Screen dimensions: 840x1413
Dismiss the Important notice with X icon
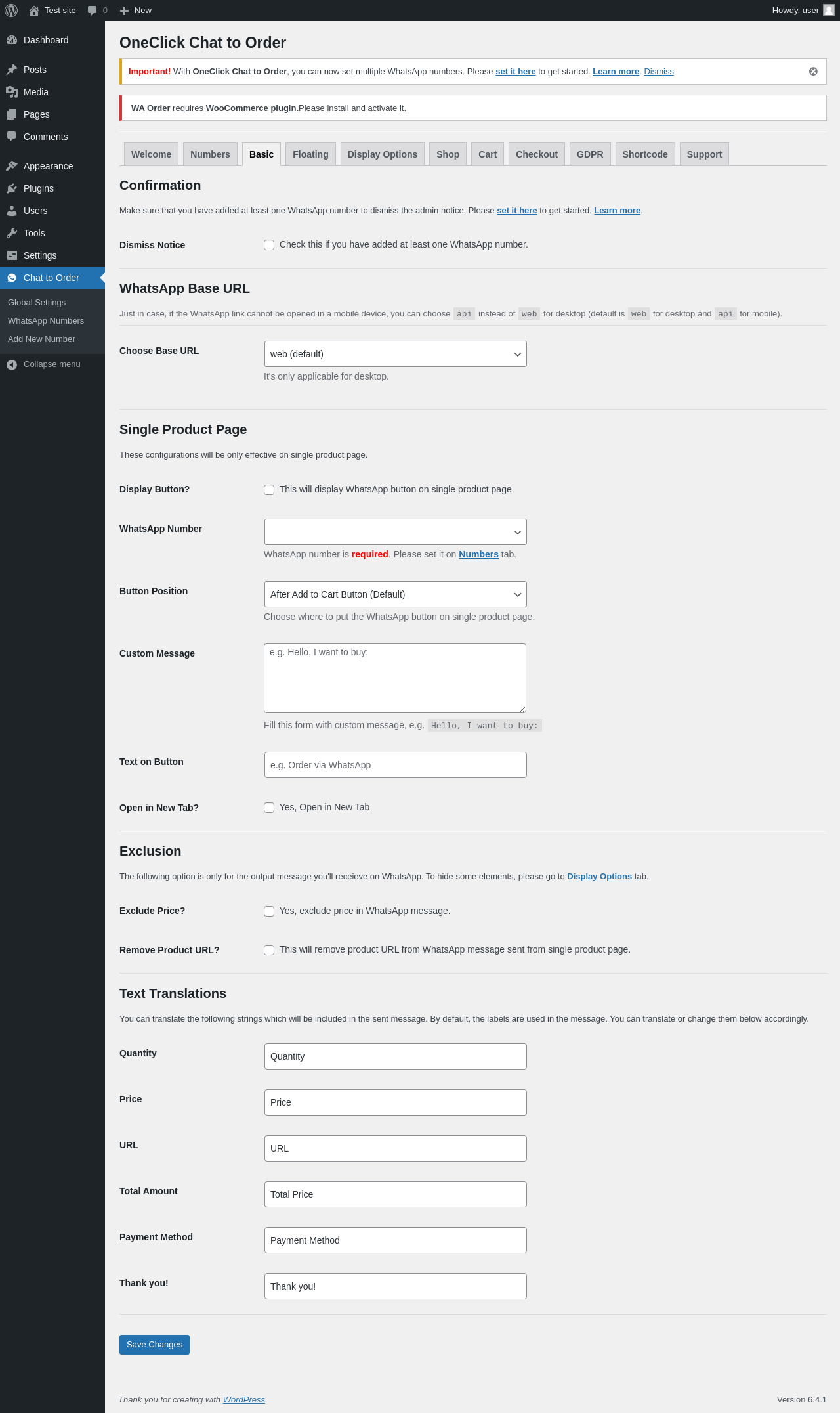click(813, 72)
